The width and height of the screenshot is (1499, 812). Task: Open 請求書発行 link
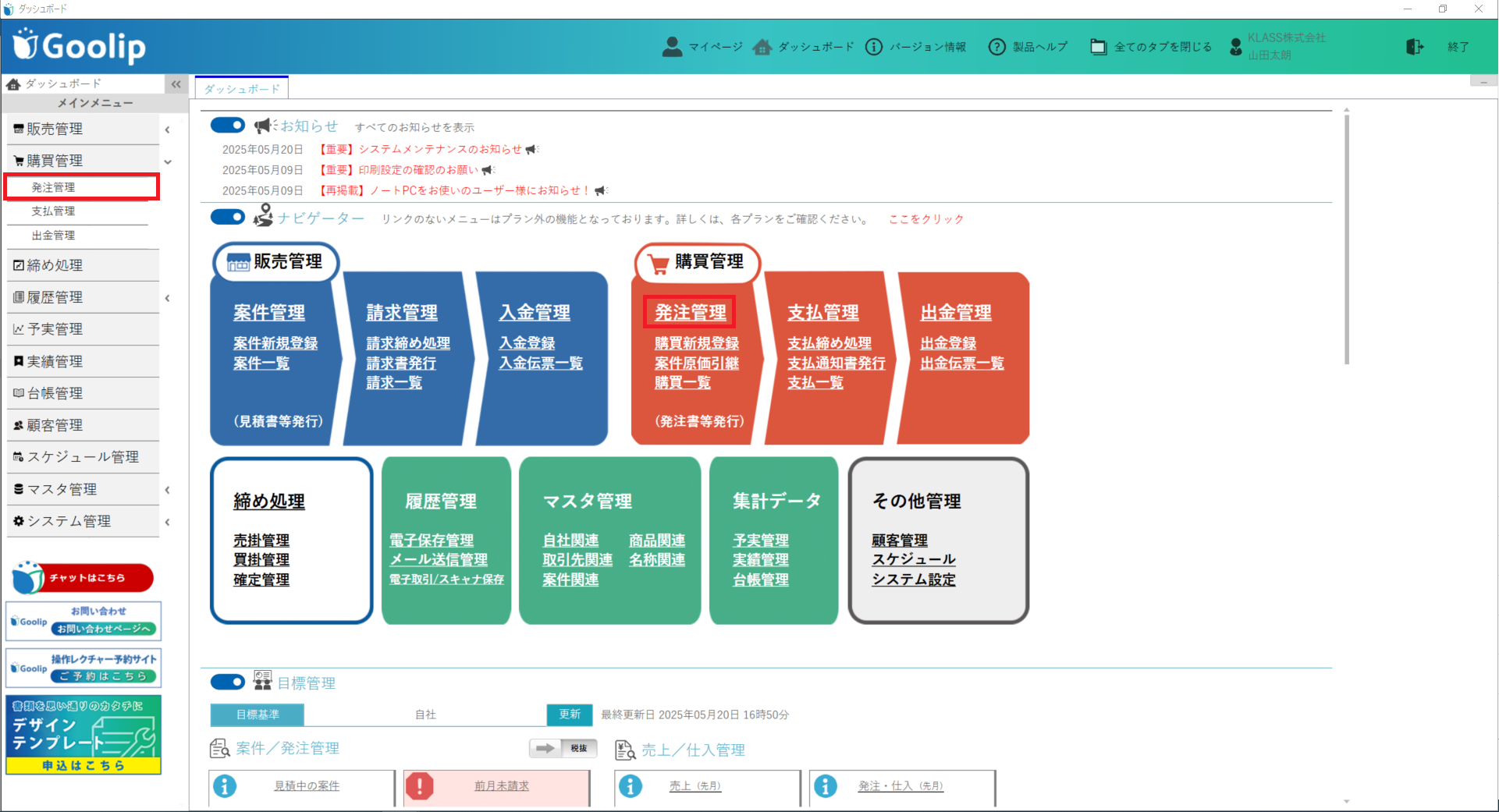tap(401, 363)
